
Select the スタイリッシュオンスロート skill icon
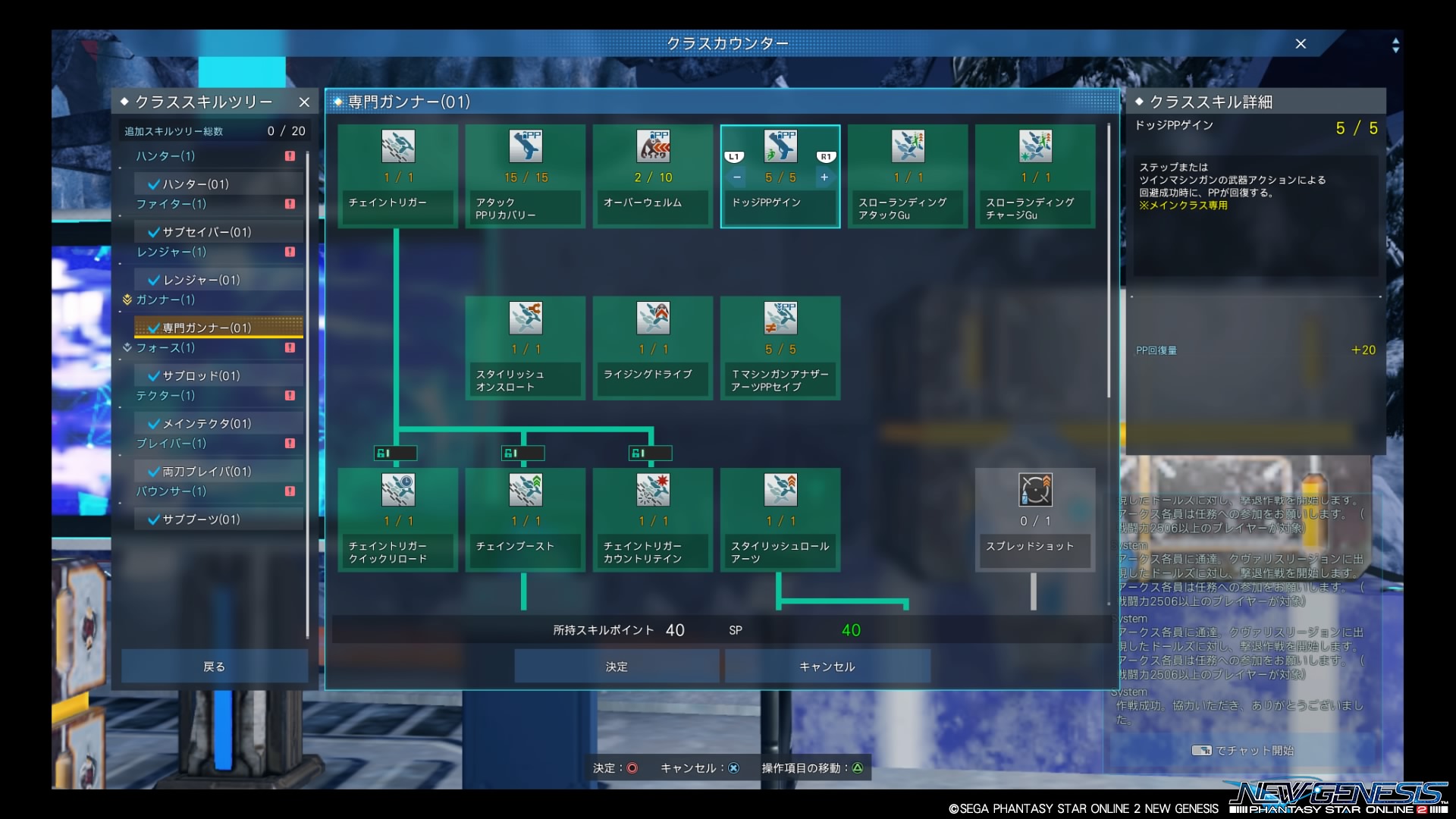tap(526, 318)
